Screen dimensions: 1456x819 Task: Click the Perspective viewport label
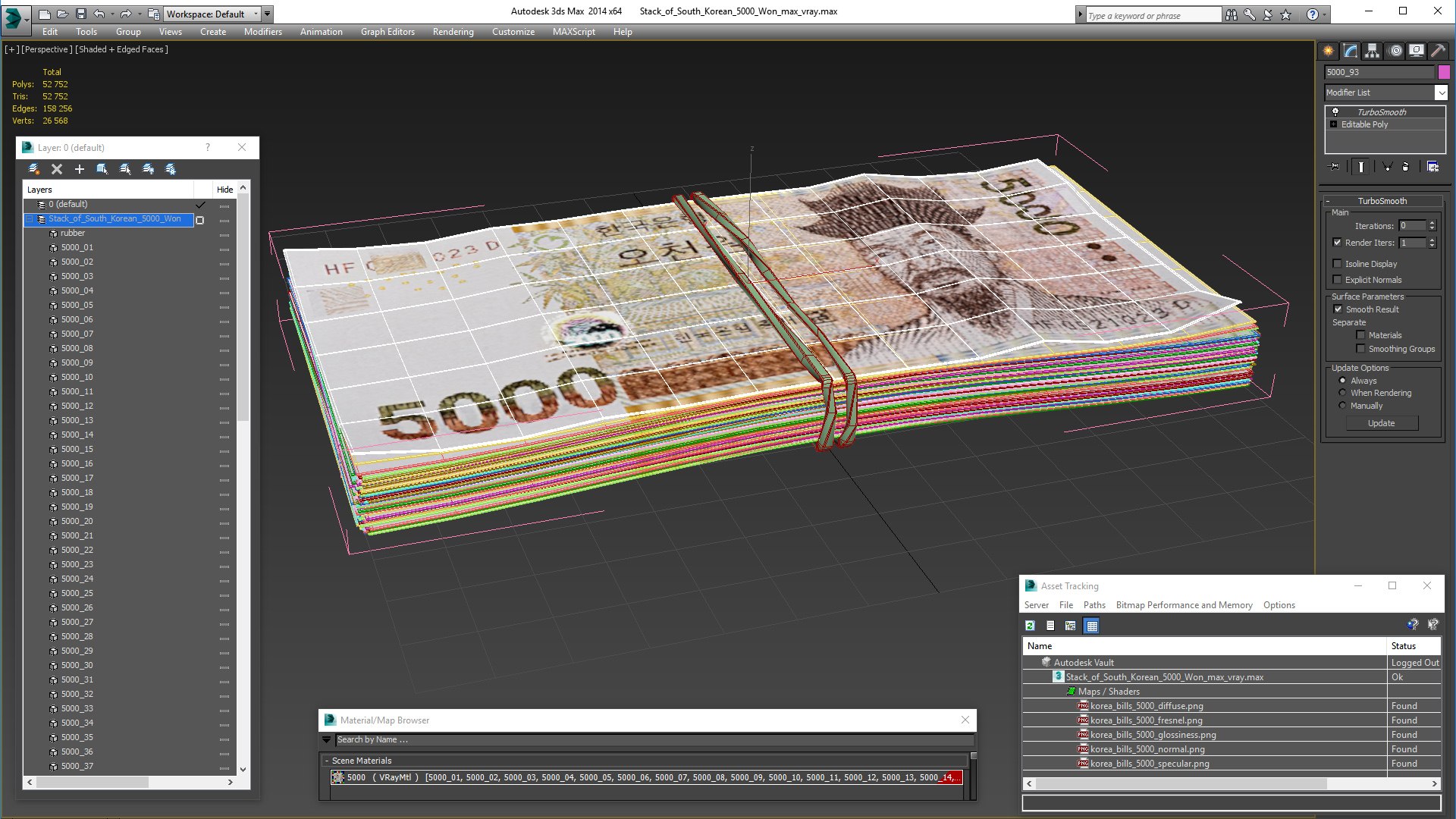pyautogui.click(x=47, y=49)
